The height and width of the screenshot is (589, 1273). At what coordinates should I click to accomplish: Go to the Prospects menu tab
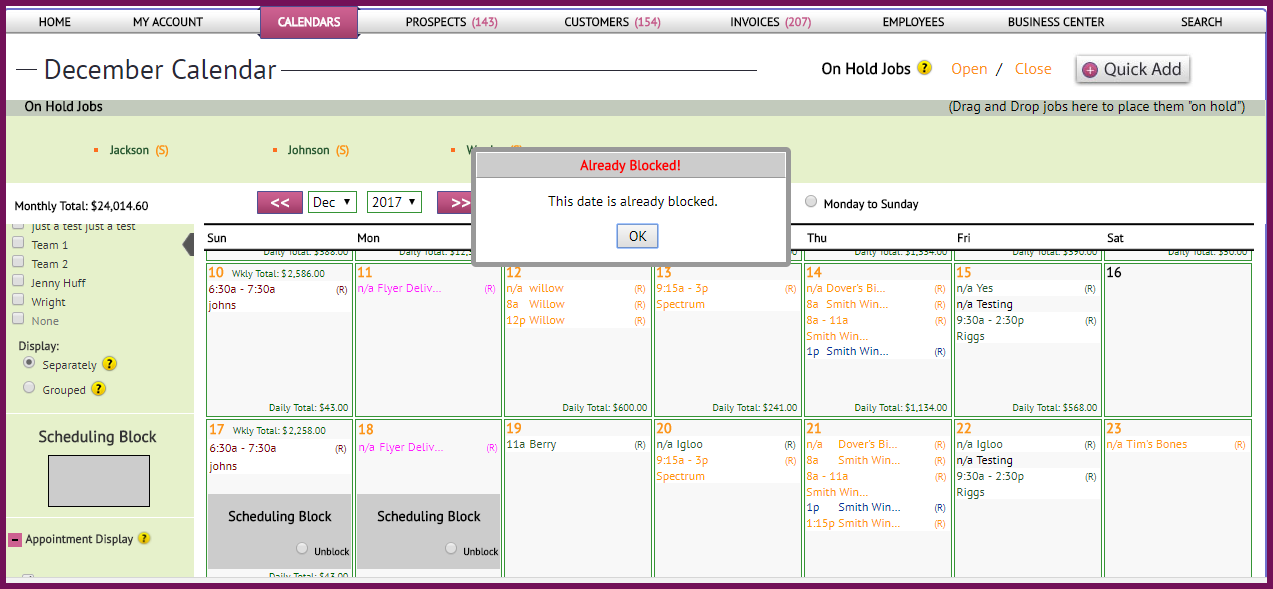[x=451, y=22]
